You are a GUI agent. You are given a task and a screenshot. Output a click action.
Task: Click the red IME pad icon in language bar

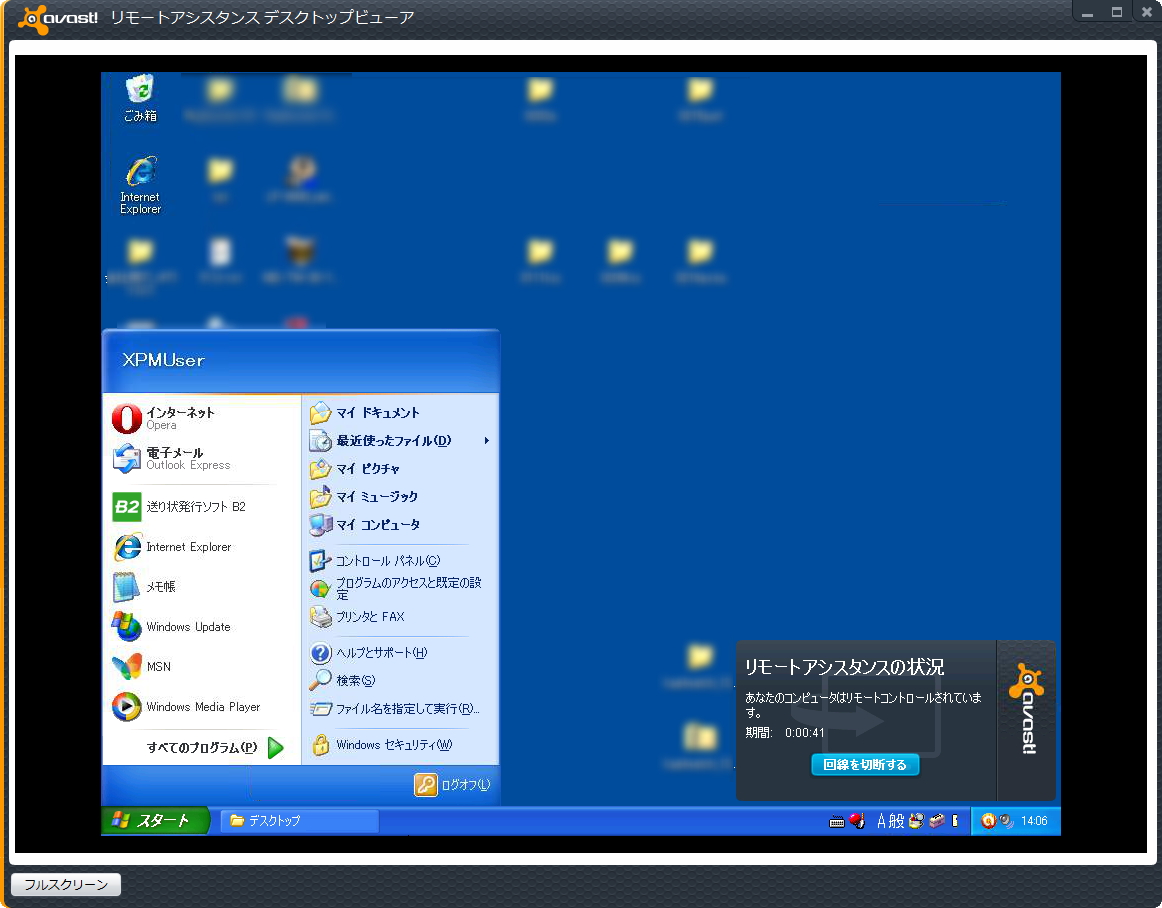[857, 821]
